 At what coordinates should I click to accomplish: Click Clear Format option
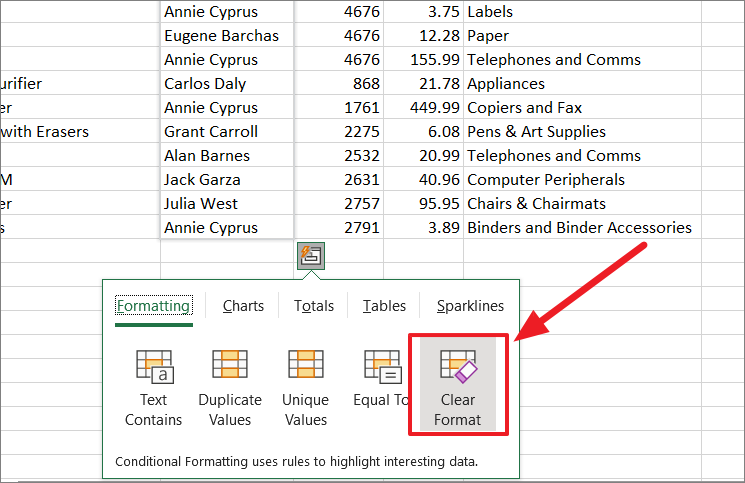[x=458, y=384]
